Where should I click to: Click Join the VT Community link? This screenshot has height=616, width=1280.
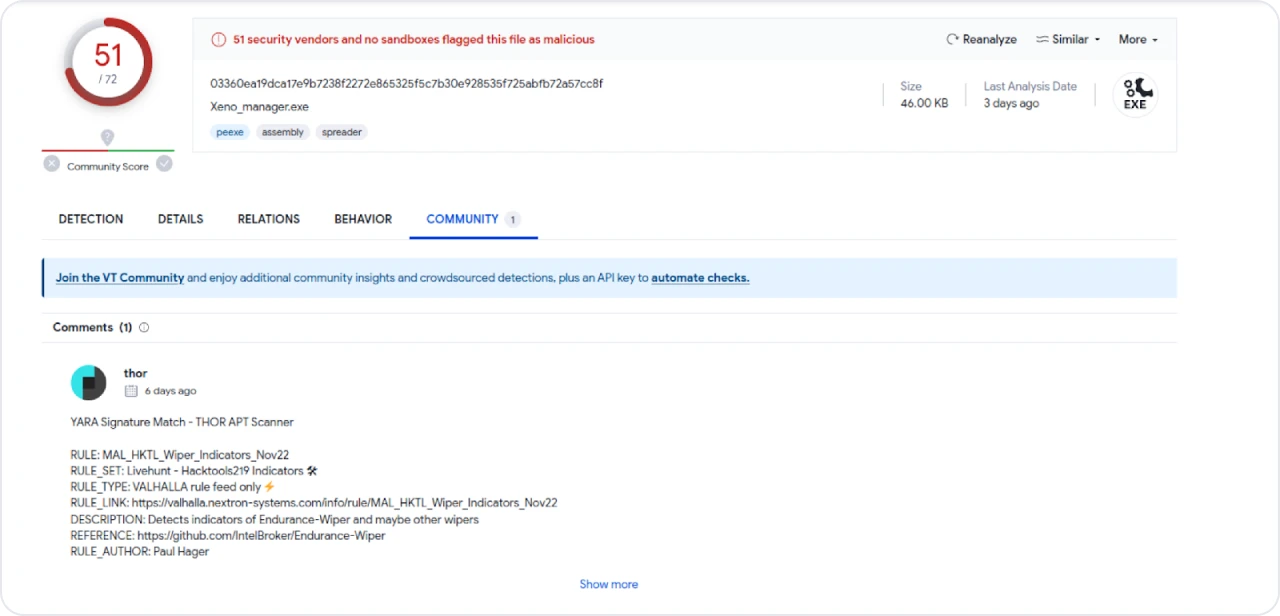tap(120, 278)
